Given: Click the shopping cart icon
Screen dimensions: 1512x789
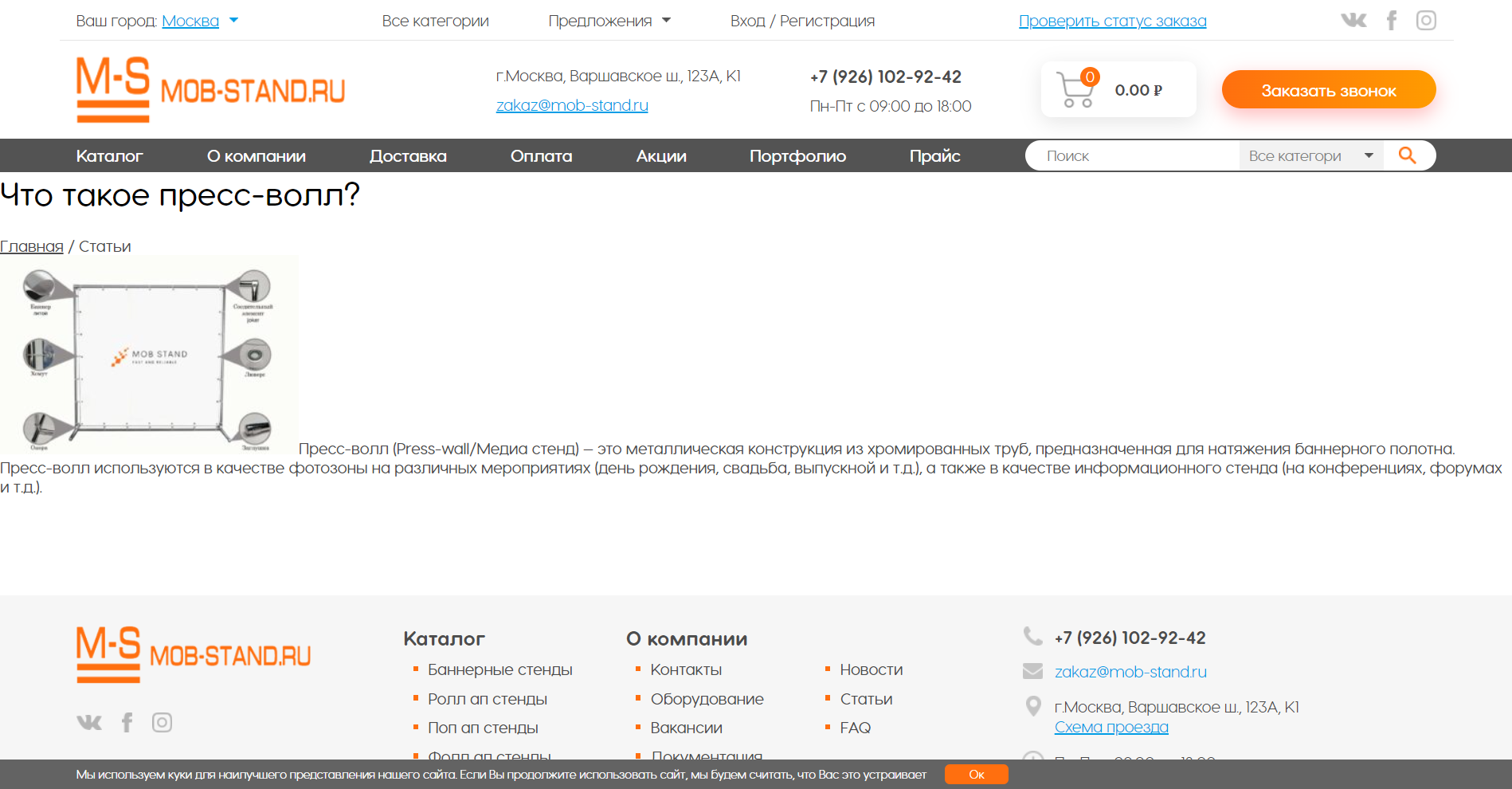Looking at the screenshot, I should (x=1076, y=89).
